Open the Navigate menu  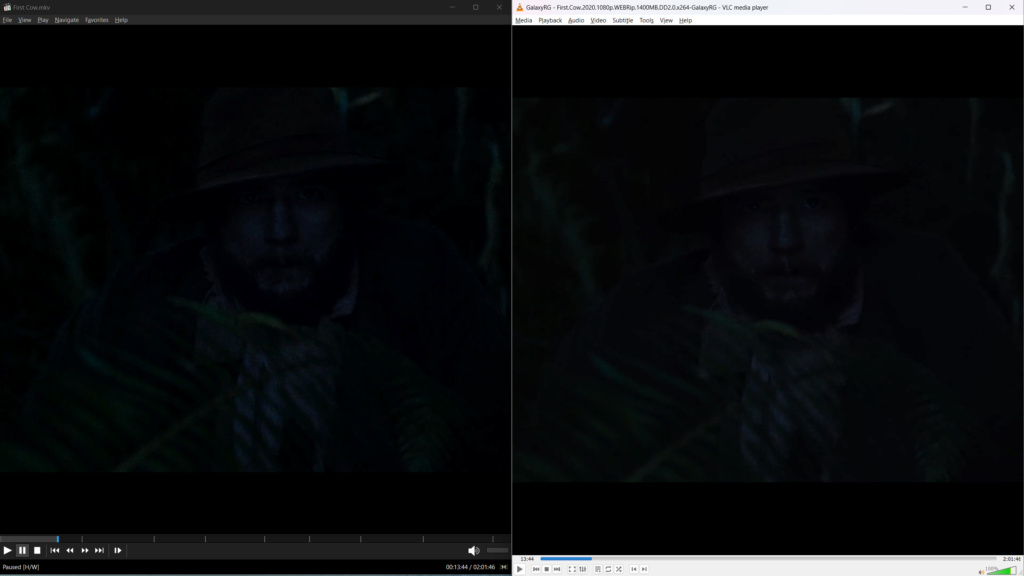click(x=67, y=20)
